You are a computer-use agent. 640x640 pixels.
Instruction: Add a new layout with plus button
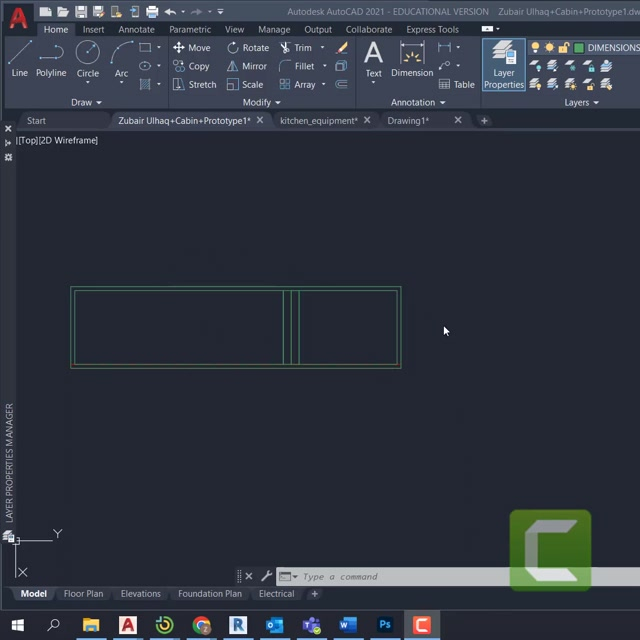[x=314, y=594]
